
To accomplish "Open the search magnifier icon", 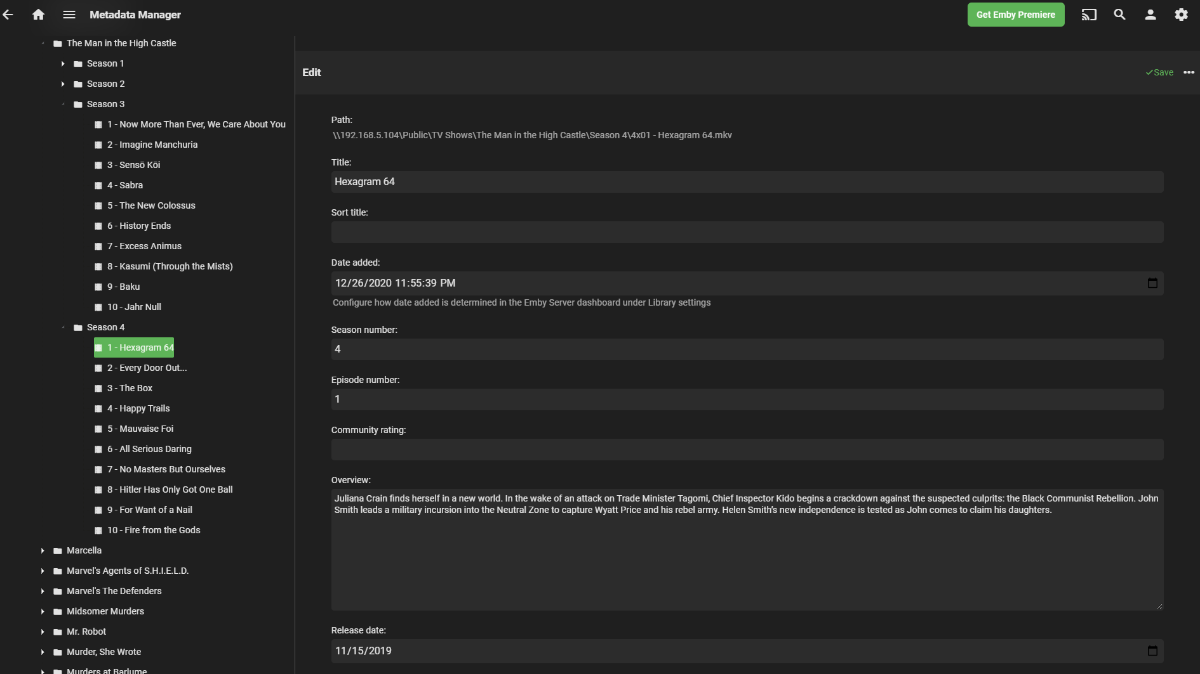I will (x=1120, y=15).
